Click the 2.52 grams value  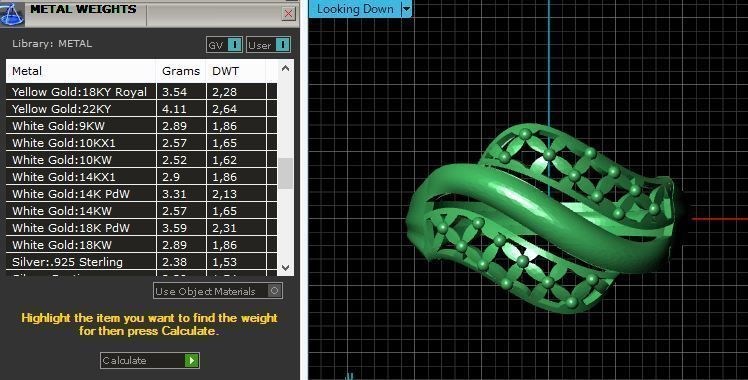click(174, 160)
